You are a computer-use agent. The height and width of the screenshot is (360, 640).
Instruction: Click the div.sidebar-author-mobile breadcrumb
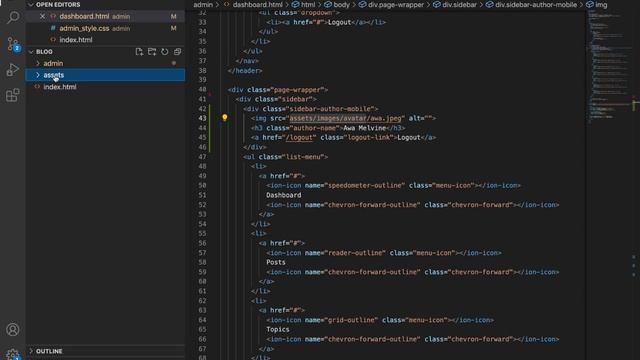tap(536, 5)
